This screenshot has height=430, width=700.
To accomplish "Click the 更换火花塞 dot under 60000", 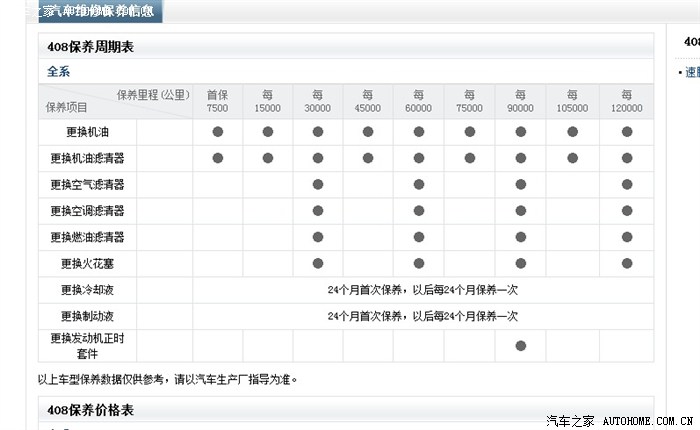I will (419, 263).
